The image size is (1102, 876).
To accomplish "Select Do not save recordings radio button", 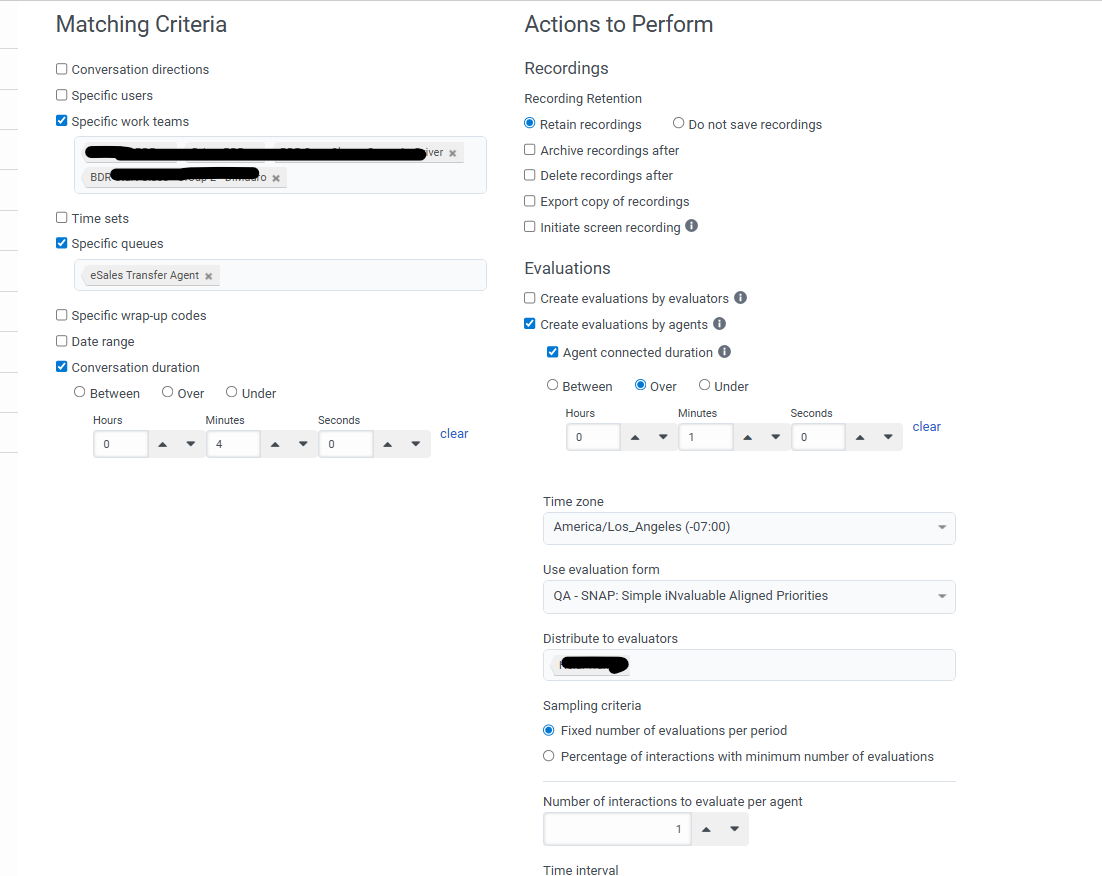I will coord(679,124).
